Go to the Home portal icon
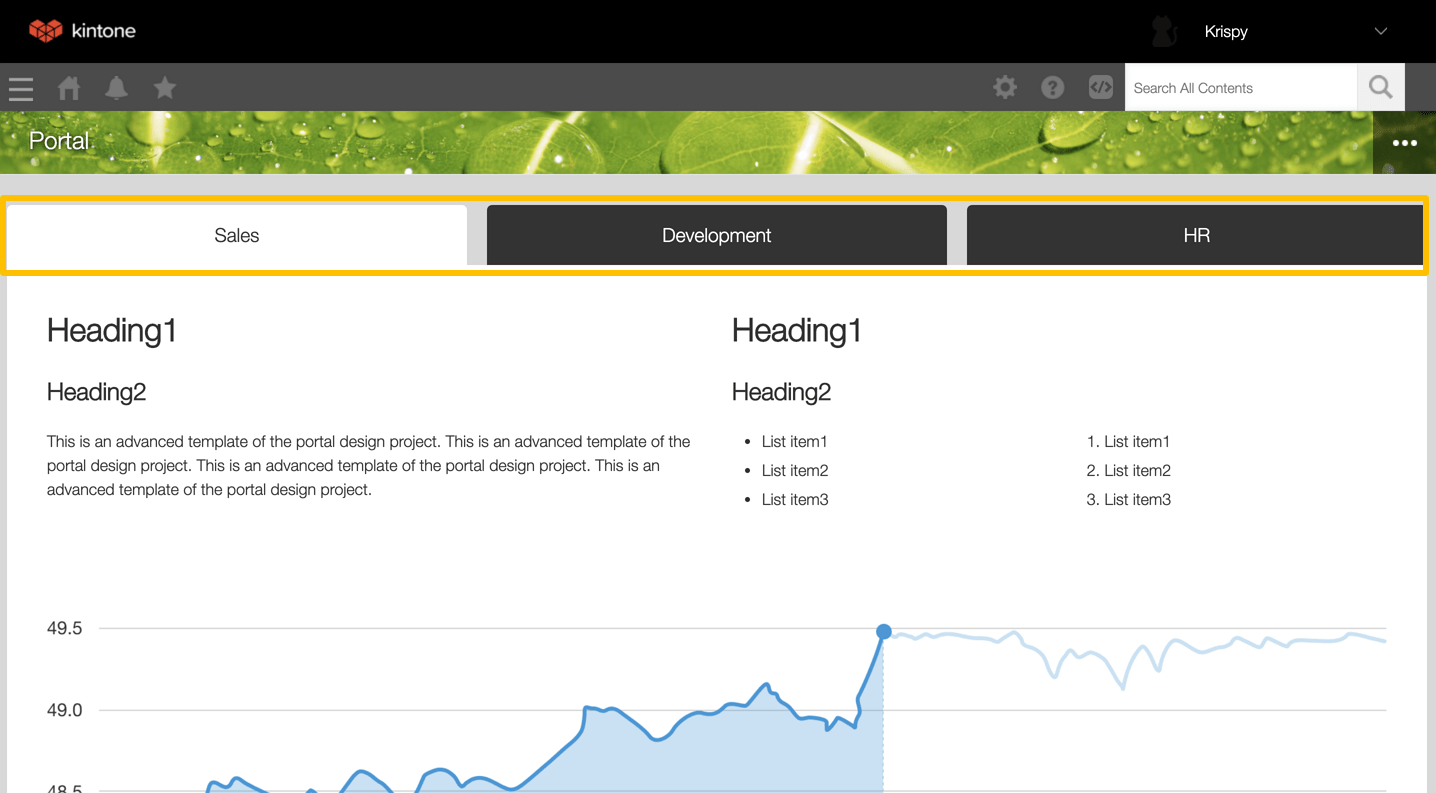The height and width of the screenshot is (793, 1436). coord(69,88)
